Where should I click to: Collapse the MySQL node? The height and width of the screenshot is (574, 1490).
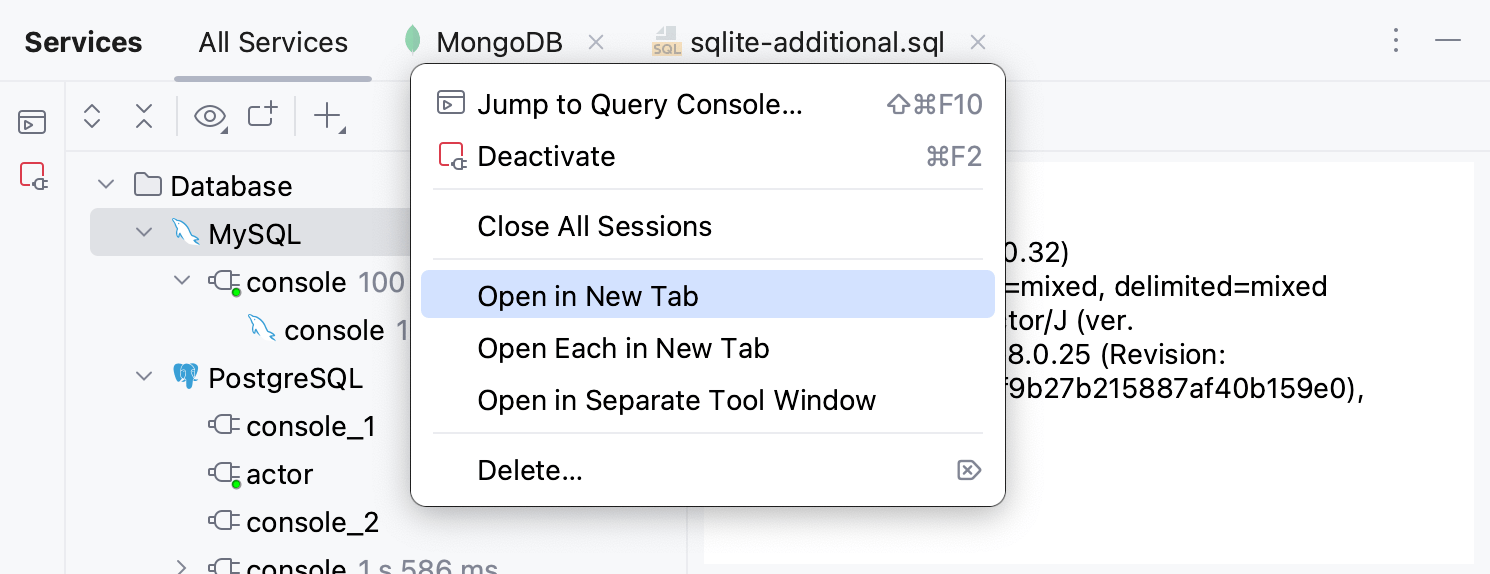coord(143,233)
